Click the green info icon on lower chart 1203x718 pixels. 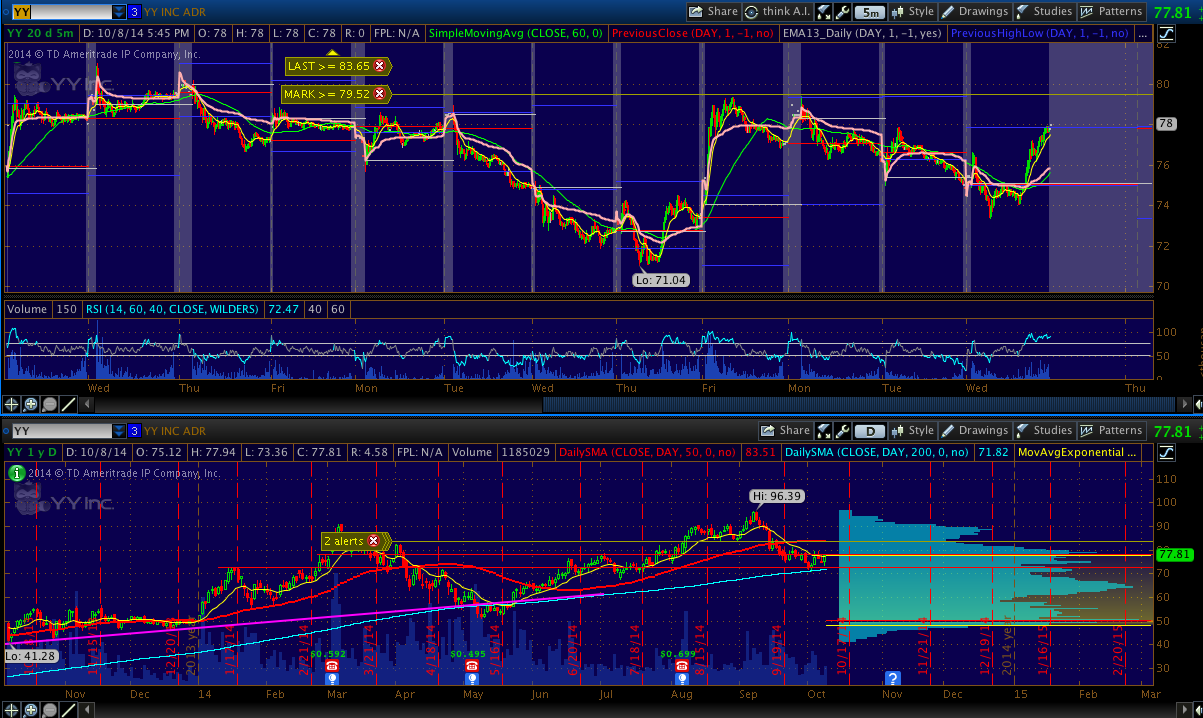[x=17, y=474]
